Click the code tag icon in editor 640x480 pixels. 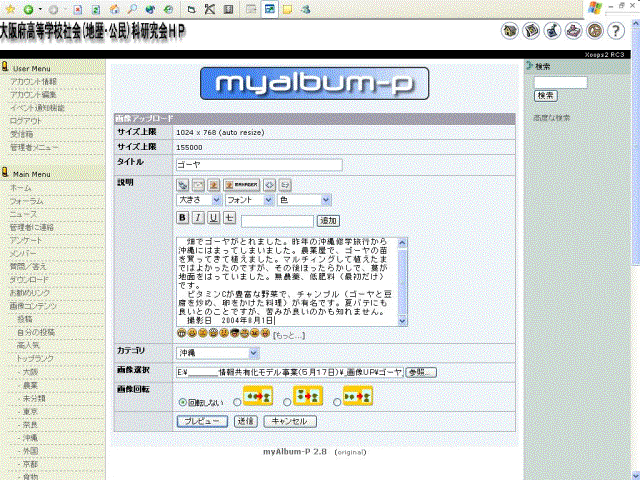click(269, 185)
